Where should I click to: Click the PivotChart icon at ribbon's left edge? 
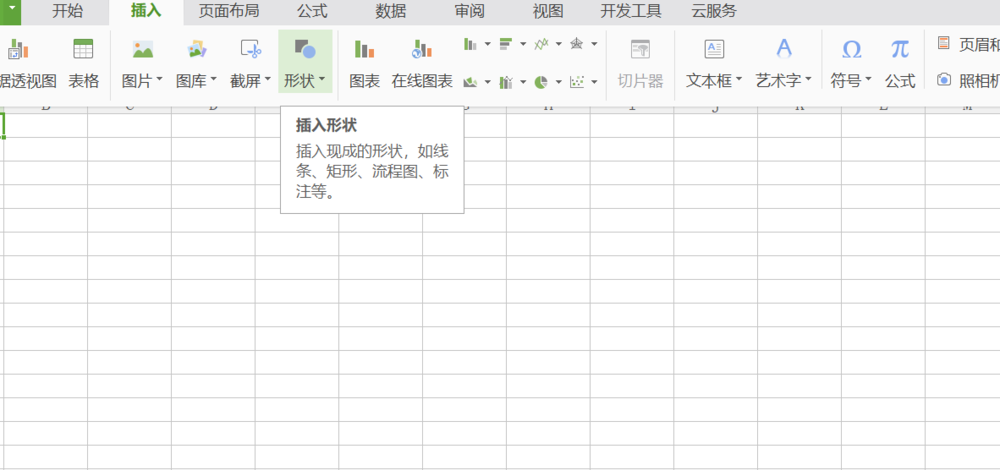tap(18, 49)
